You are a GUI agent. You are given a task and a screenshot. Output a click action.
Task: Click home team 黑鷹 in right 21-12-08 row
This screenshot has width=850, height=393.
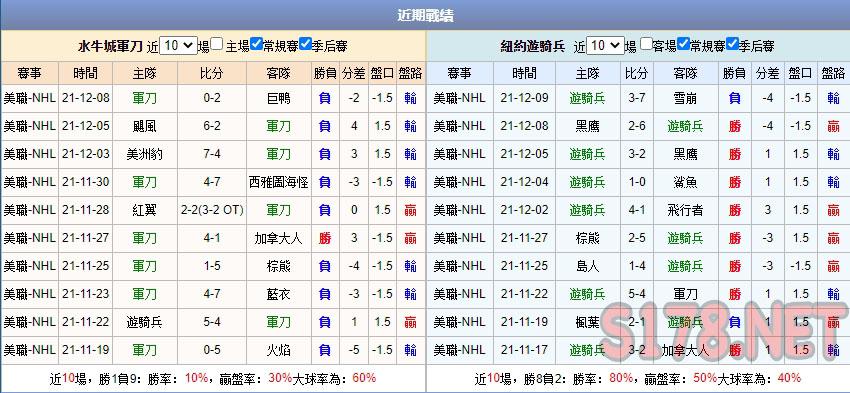point(588,126)
